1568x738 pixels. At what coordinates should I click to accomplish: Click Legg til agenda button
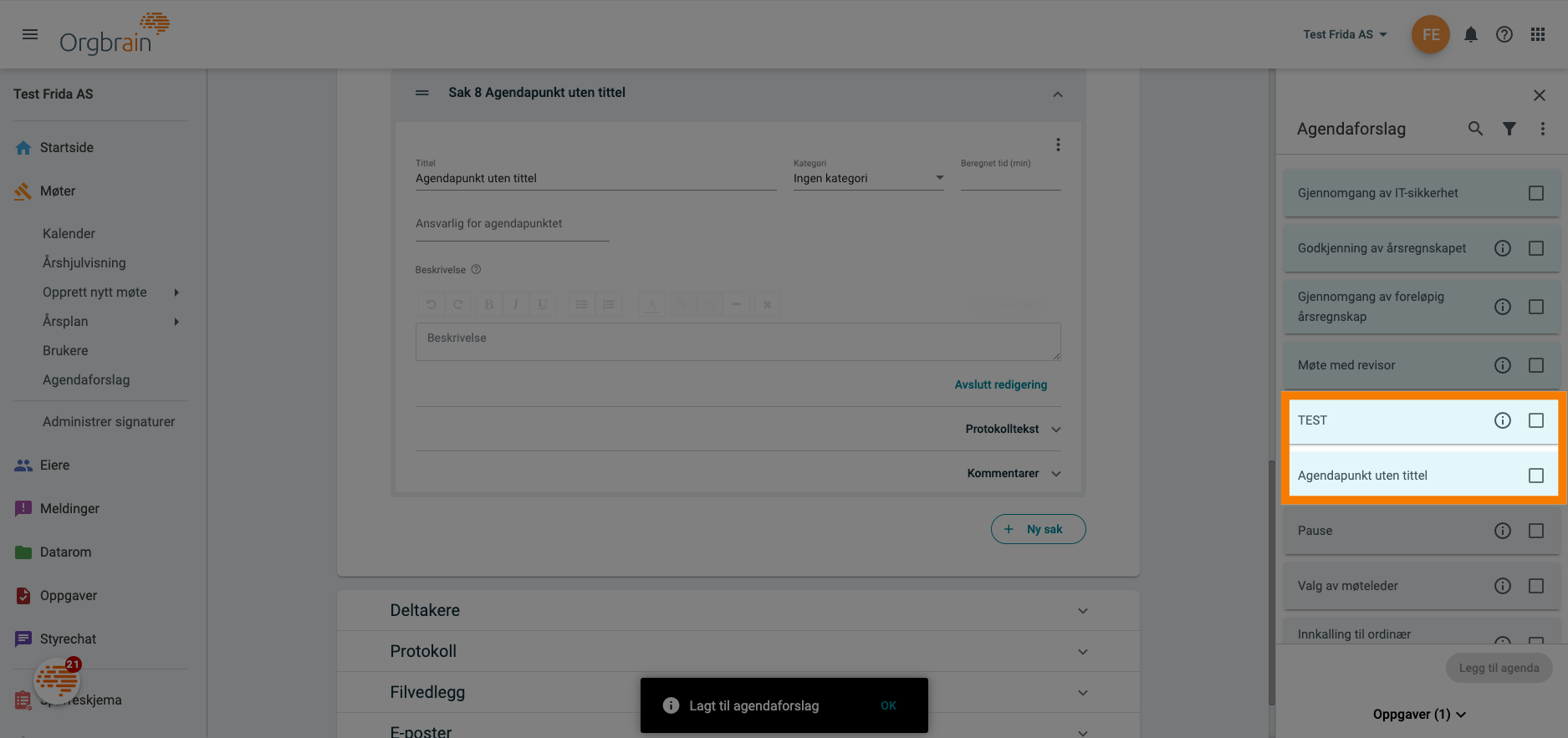coord(1499,668)
